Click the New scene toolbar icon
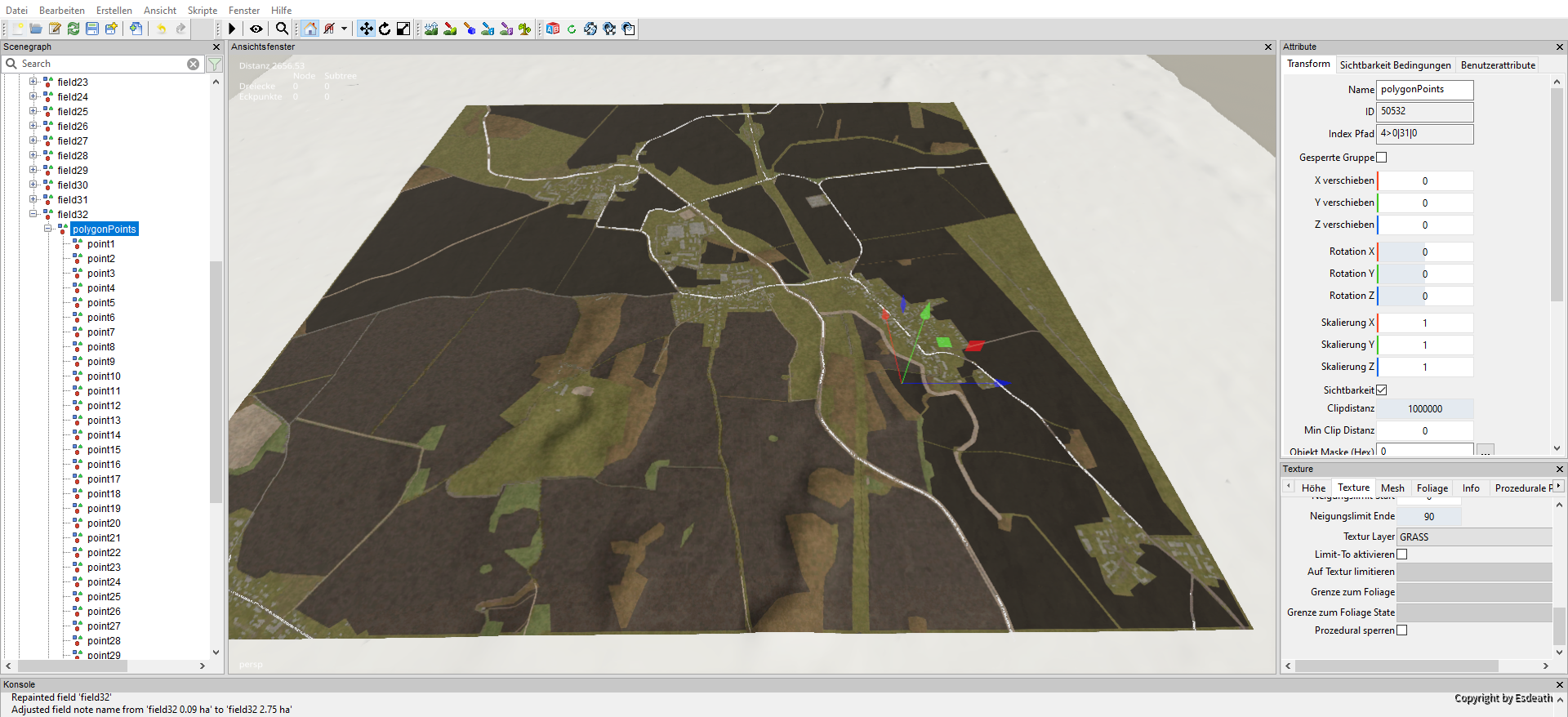1568x717 pixels. (x=17, y=29)
